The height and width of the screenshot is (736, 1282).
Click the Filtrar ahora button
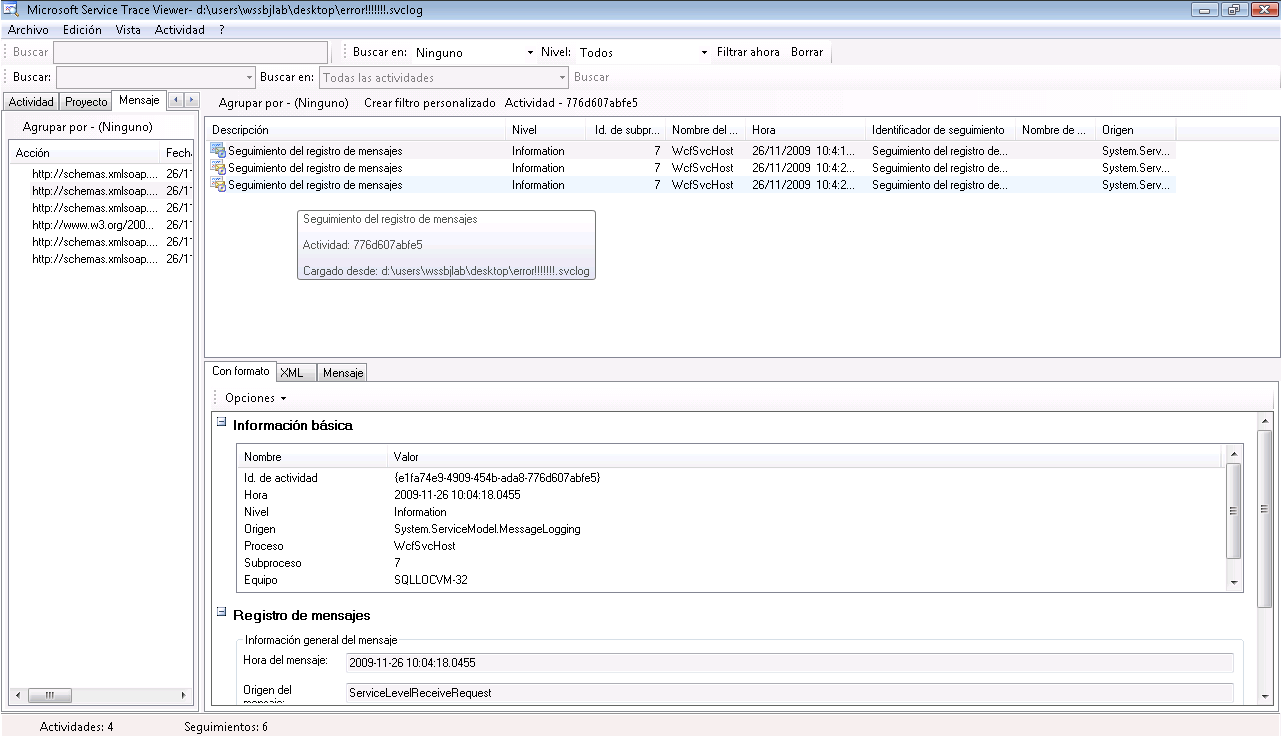click(748, 52)
